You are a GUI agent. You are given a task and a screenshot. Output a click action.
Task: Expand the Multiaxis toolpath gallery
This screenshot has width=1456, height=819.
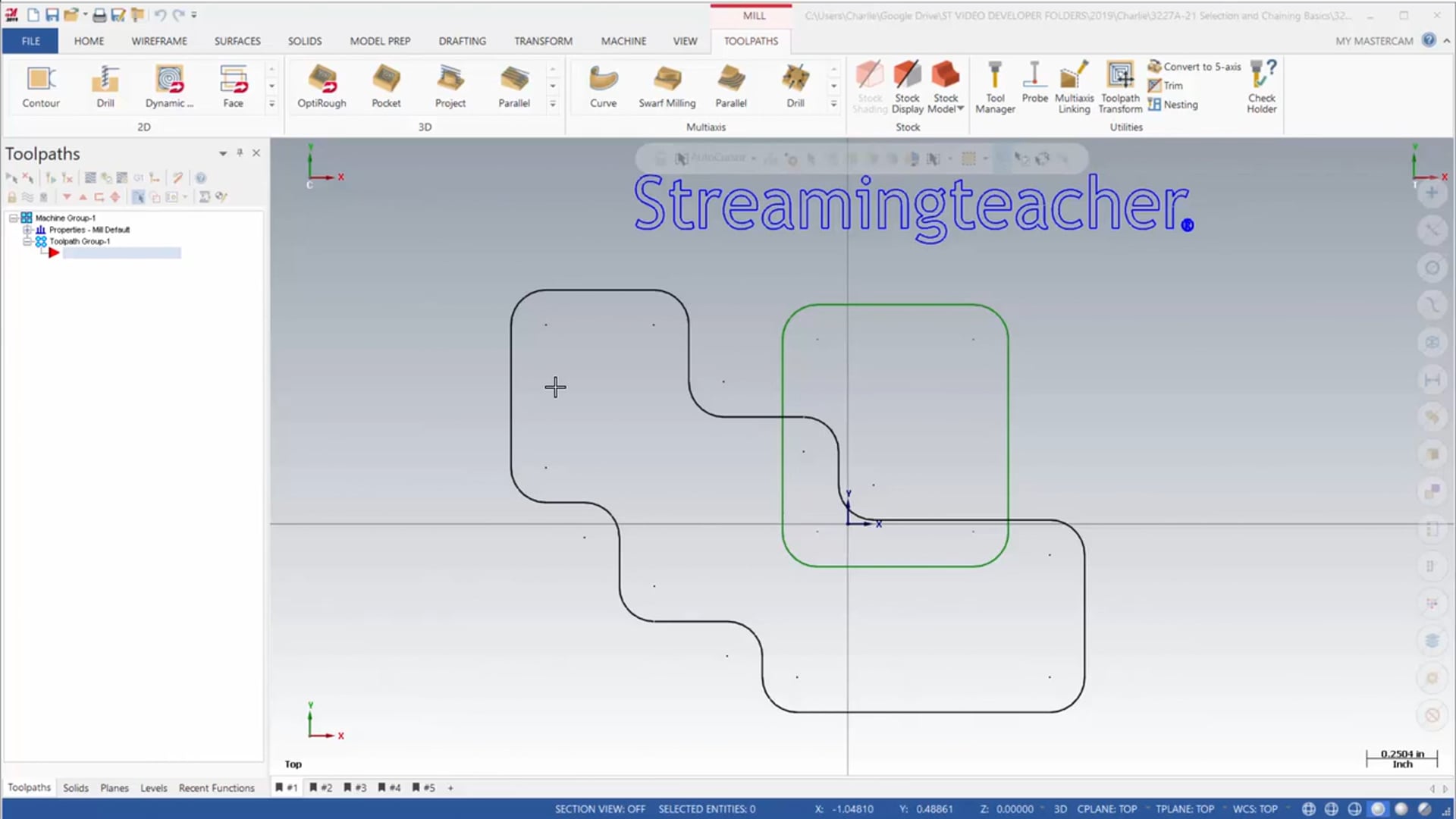(x=833, y=104)
